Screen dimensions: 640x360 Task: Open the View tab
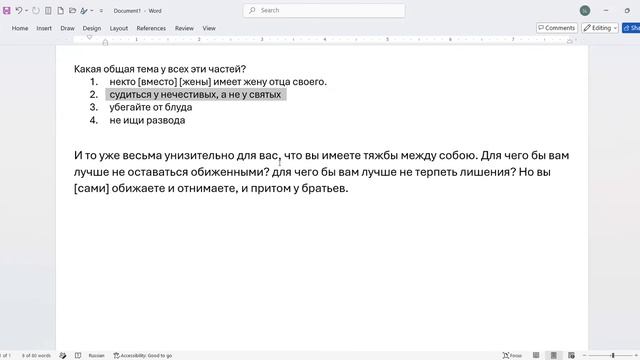pos(209,28)
